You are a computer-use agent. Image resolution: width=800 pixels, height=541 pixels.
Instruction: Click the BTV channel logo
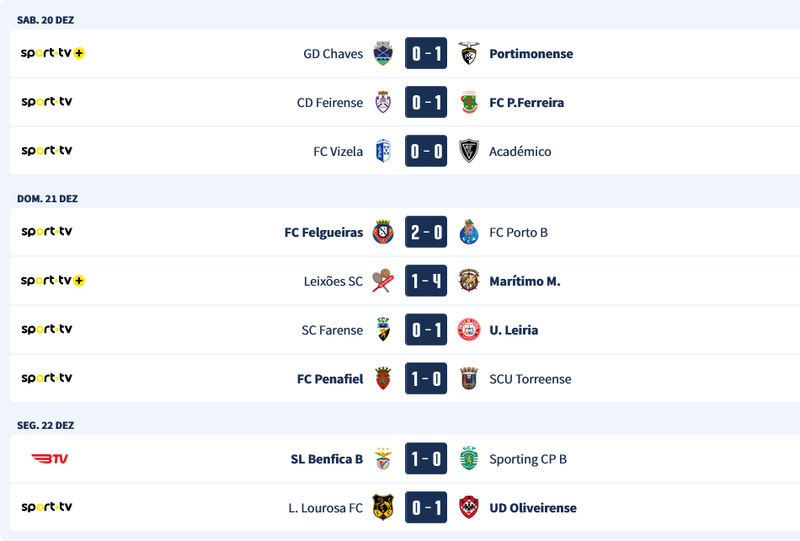(x=49, y=459)
